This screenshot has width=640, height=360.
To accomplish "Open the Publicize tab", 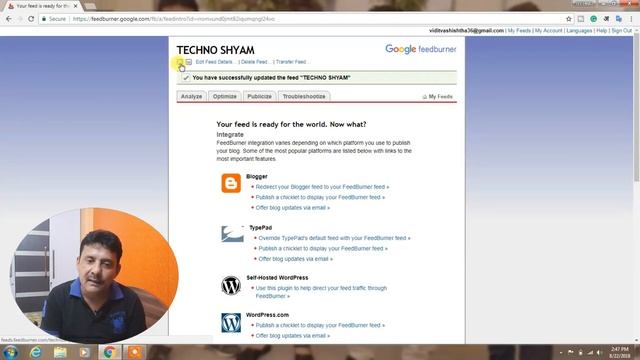I will (259, 96).
